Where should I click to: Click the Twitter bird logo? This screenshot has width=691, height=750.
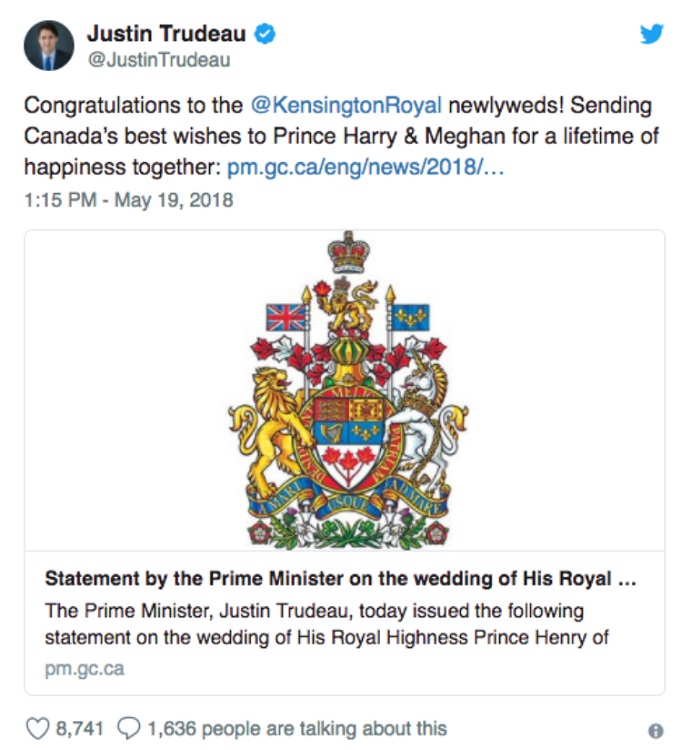point(652,34)
